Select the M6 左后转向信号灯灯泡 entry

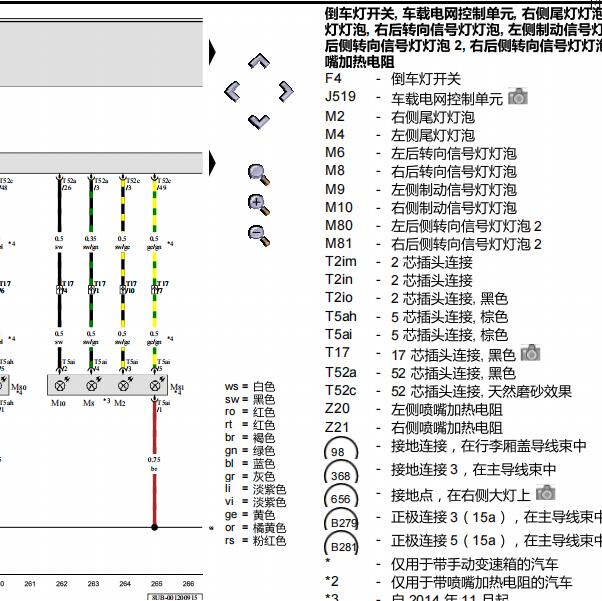click(421, 153)
